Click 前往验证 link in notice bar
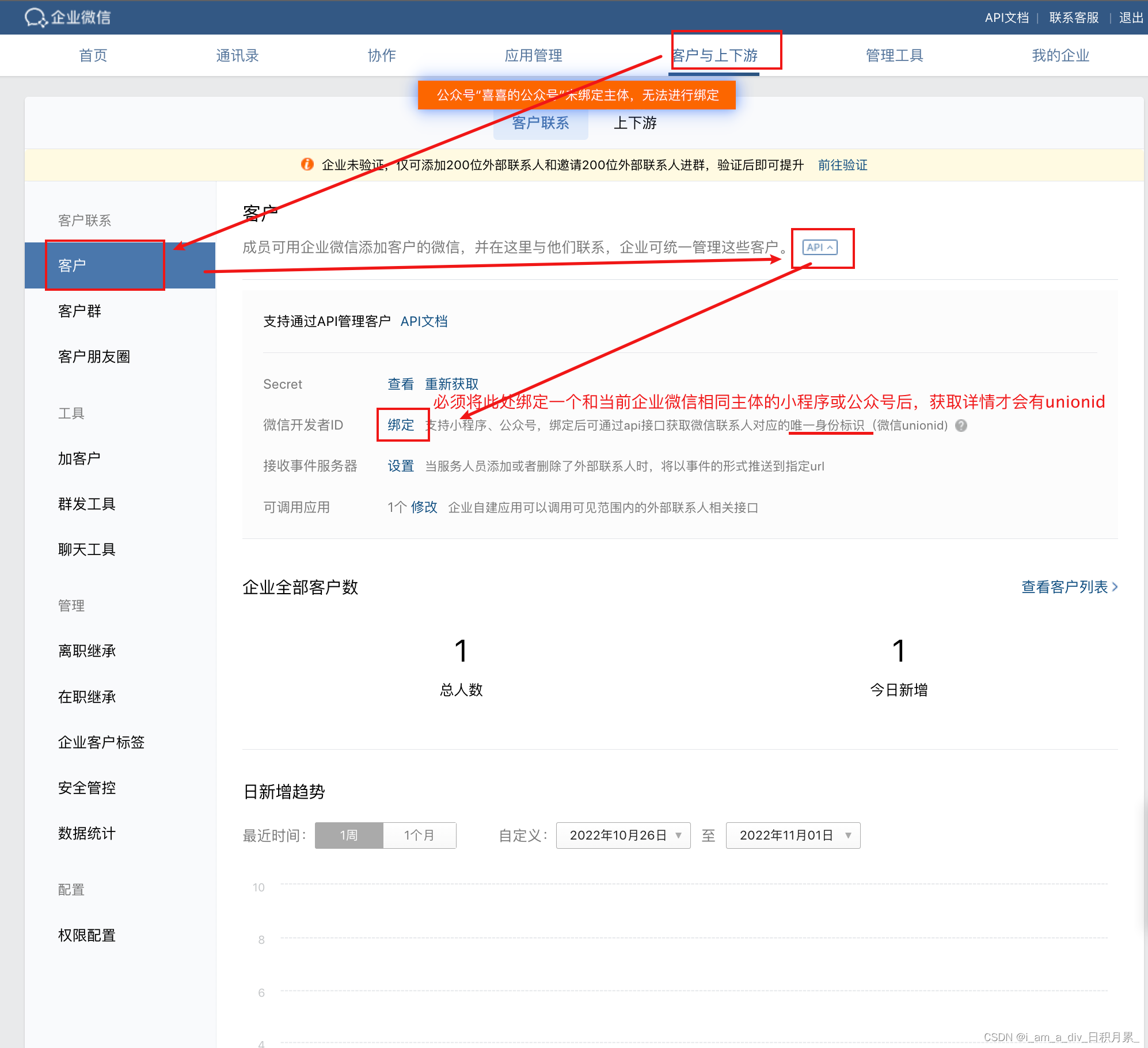This screenshot has height=1048, width=1148. [x=843, y=165]
